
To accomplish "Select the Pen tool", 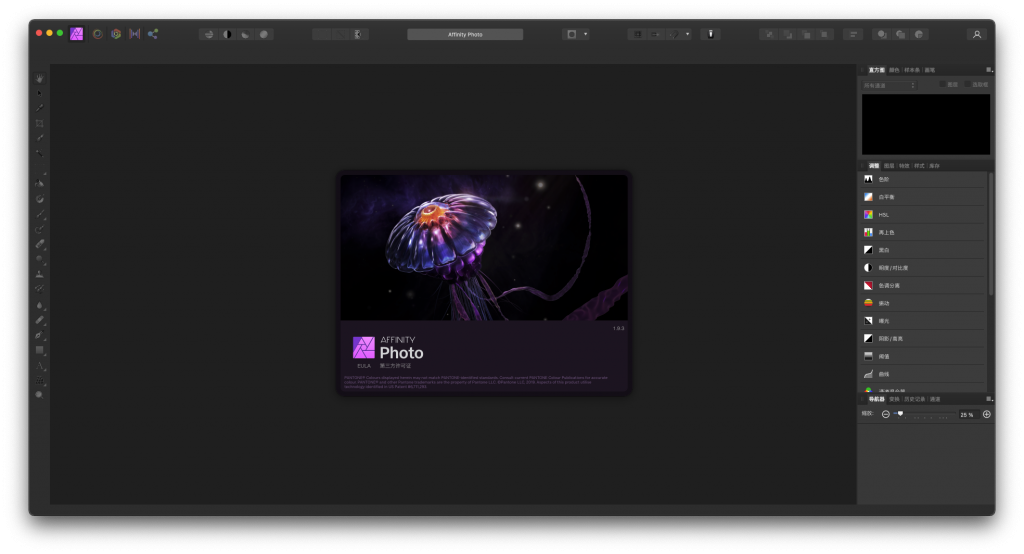I will point(40,335).
